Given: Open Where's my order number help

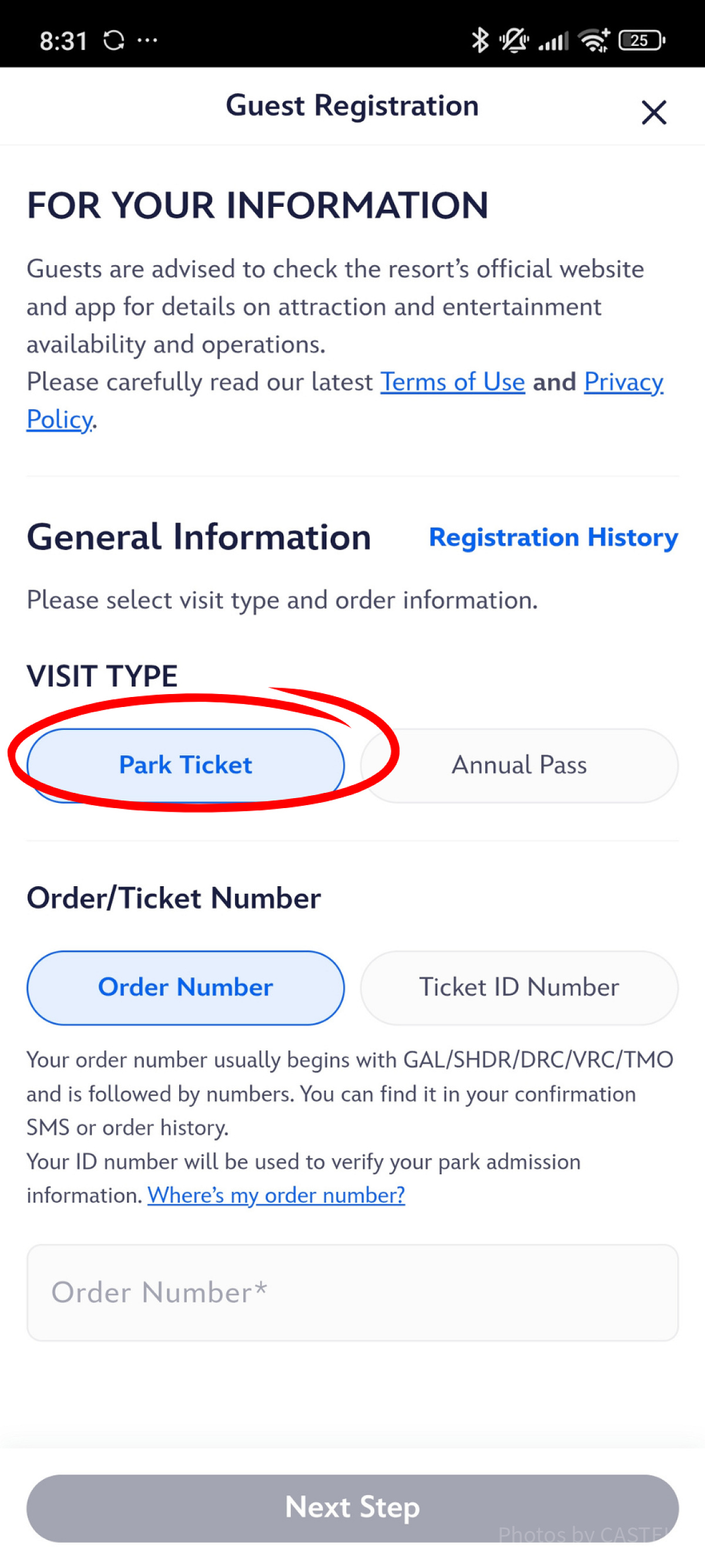Looking at the screenshot, I should [276, 1195].
